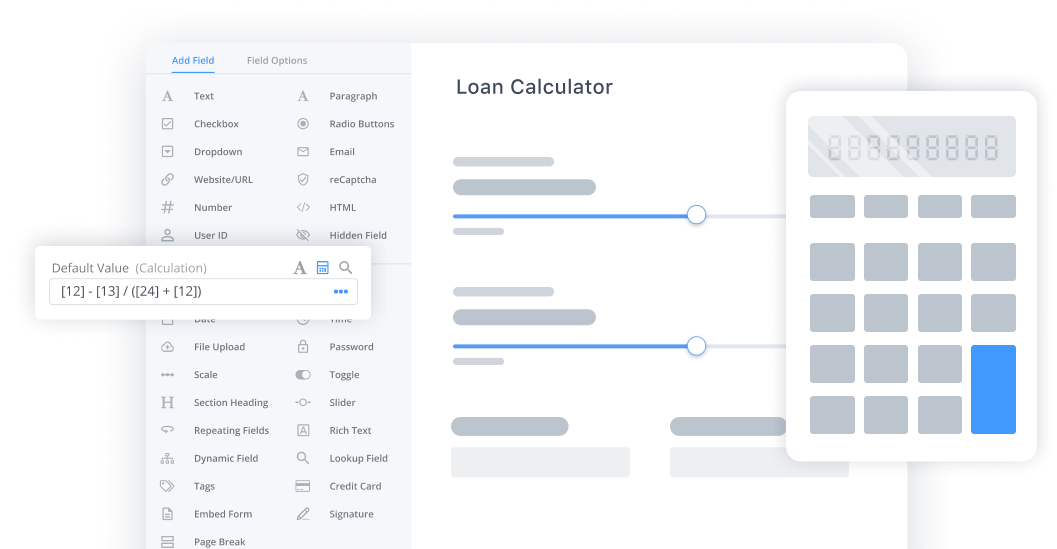Click the User ID person icon
The width and height of the screenshot is (1057, 549).
click(167, 235)
